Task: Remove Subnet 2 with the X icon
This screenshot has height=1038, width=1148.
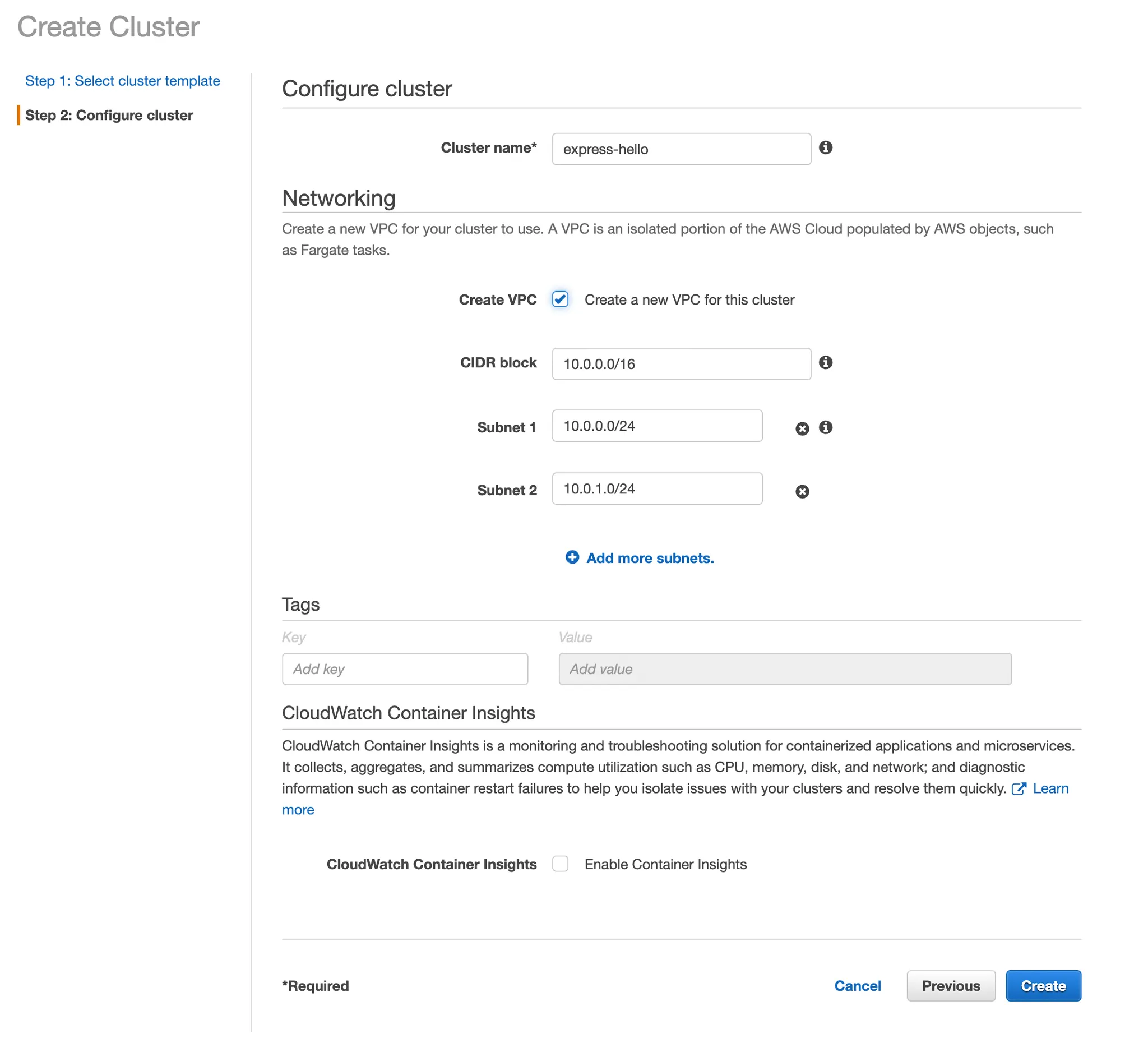Action: pos(802,491)
